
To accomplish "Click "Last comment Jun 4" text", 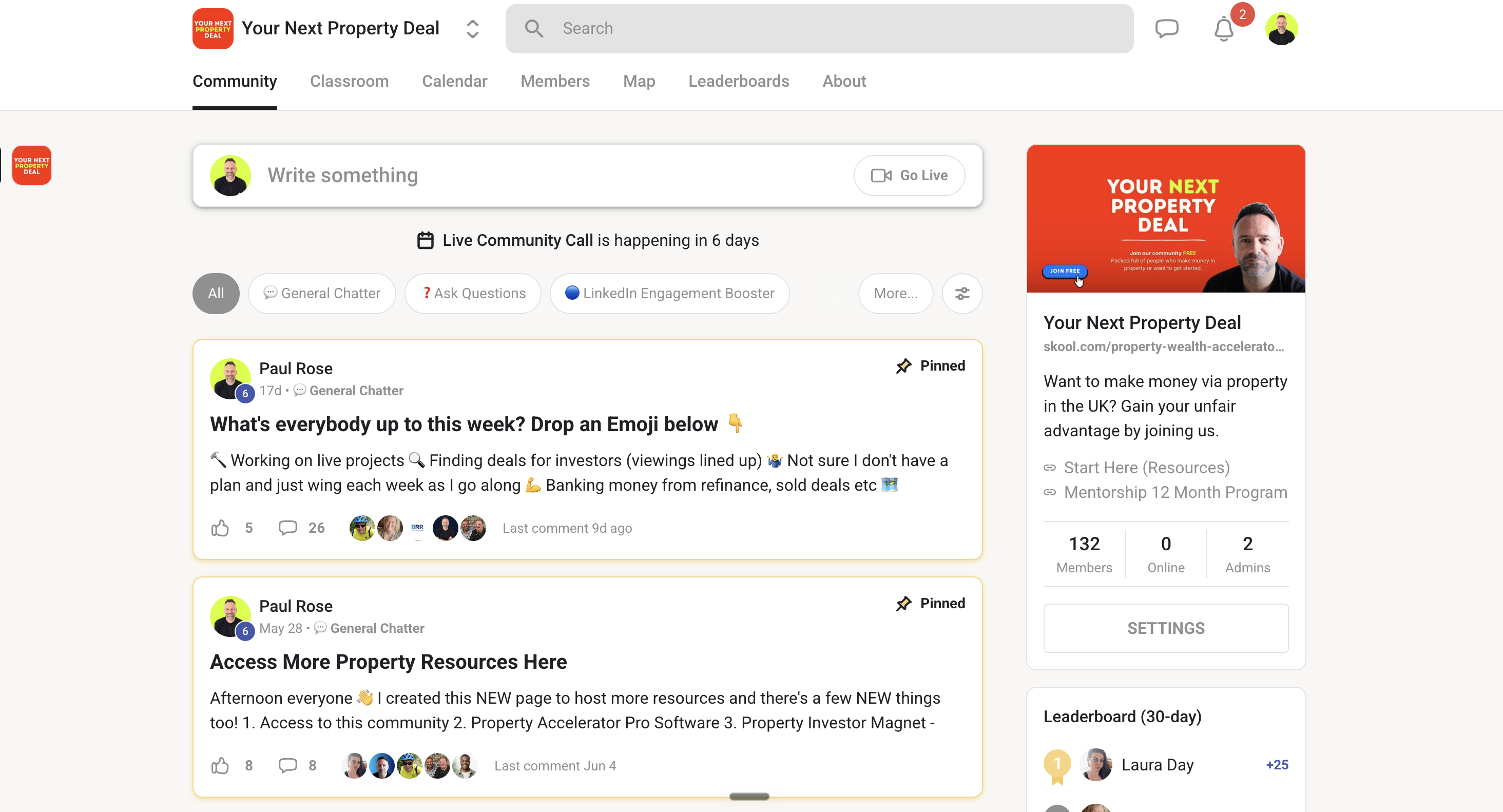I will click(x=555, y=765).
